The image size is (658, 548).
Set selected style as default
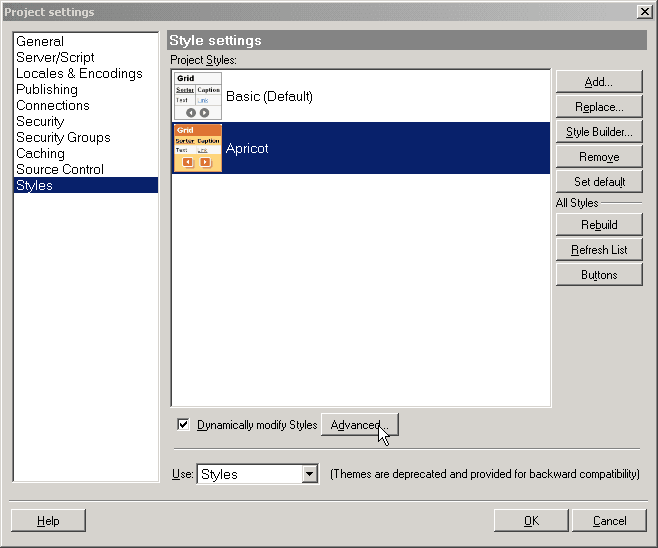coord(598,182)
